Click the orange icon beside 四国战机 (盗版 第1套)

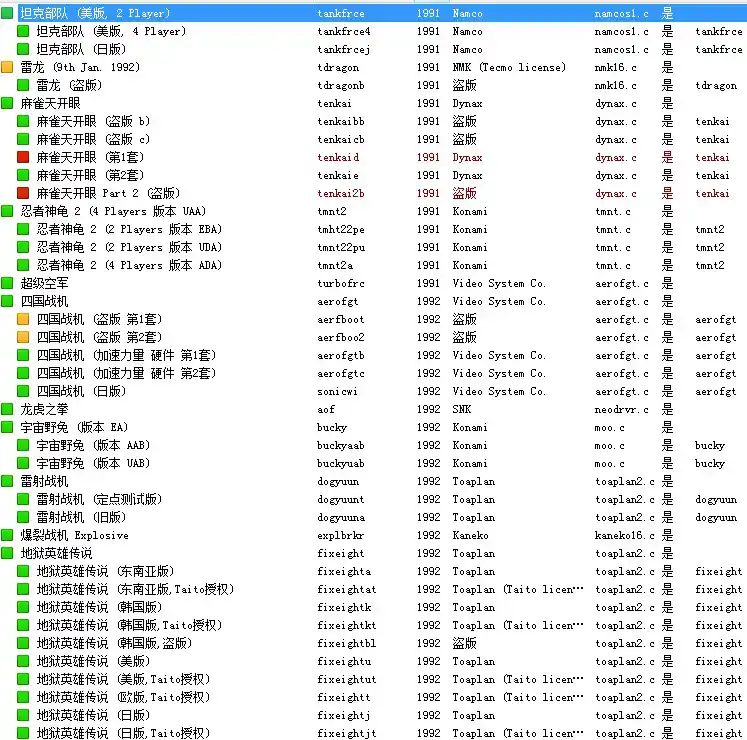(23, 320)
